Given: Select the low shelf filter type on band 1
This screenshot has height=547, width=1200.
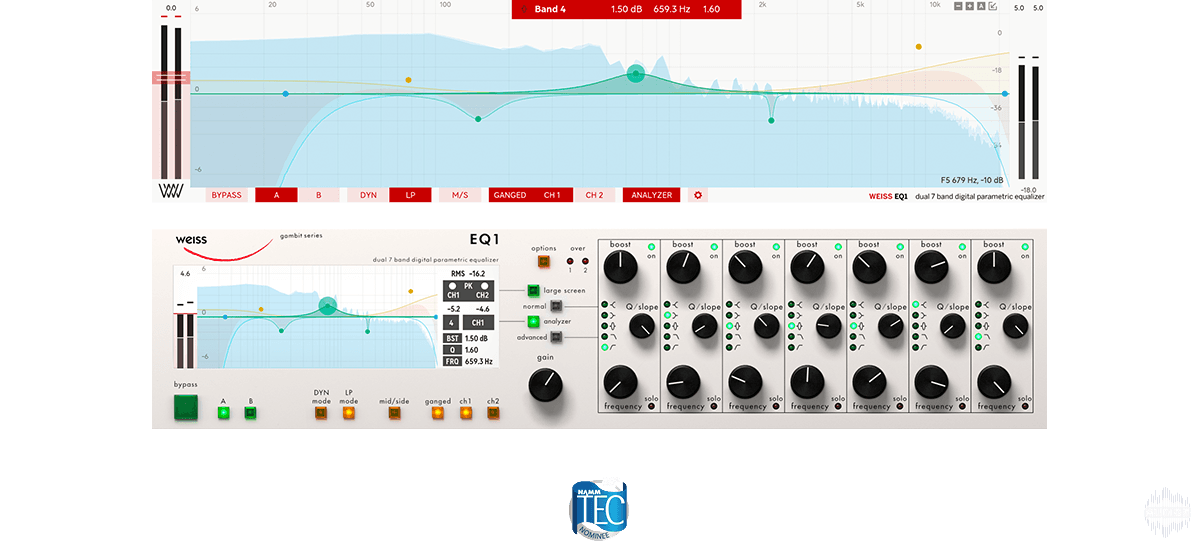Looking at the screenshot, I should (x=604, y=315).
